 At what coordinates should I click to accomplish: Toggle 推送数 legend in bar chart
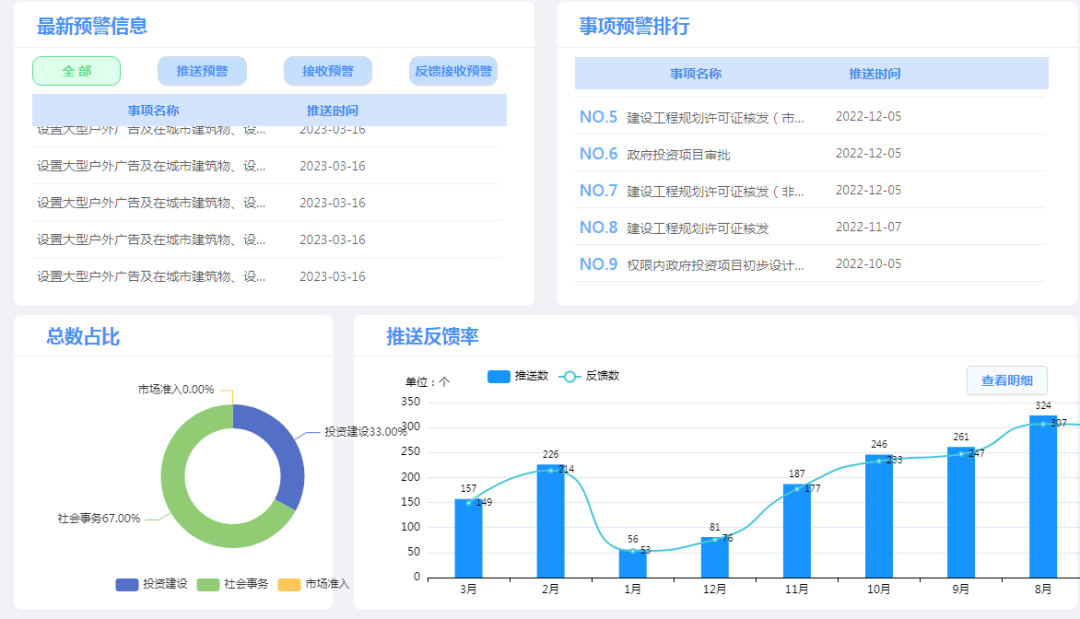coord(518,376)
